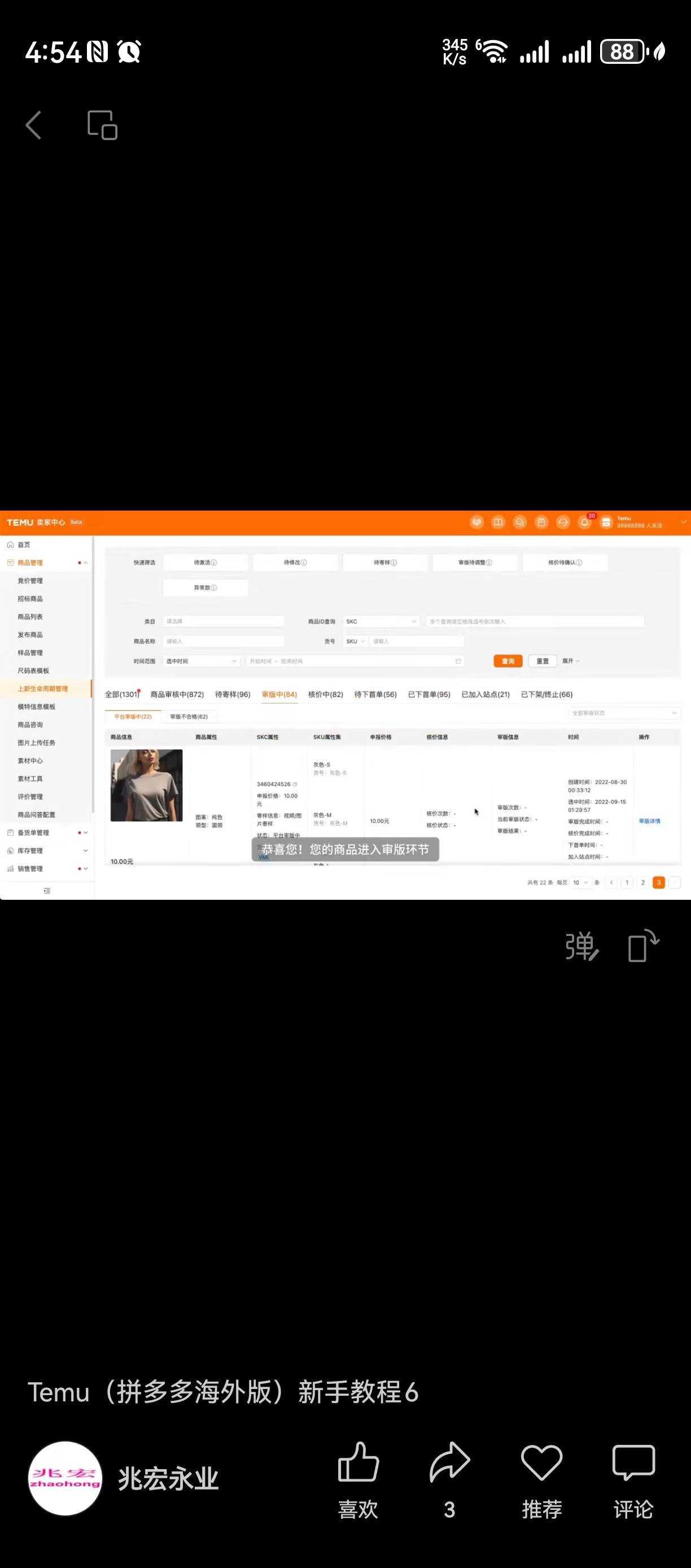Switch to the 待下首单(56) tab
Screen dimensions: 691x1568
(375, 695)
